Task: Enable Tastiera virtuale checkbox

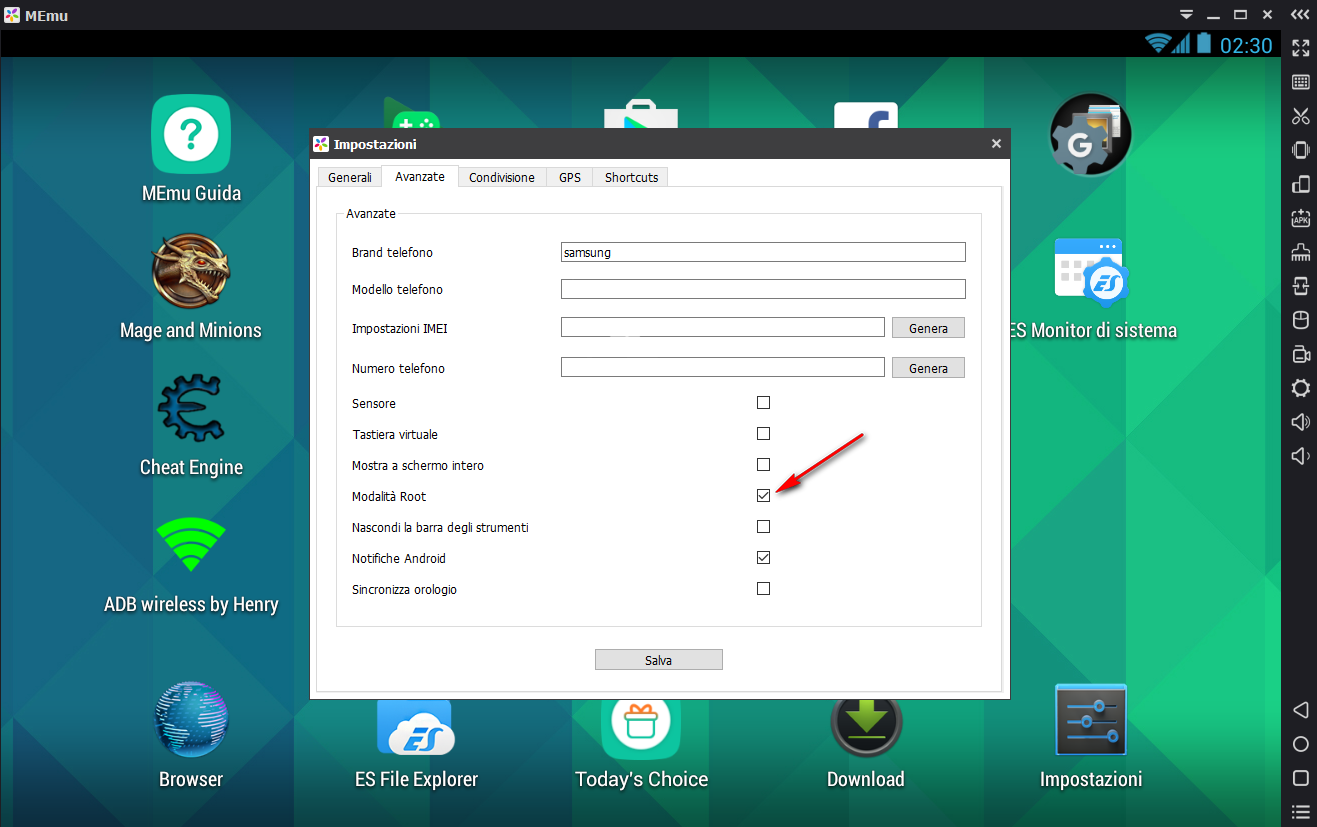Action: 764,434
